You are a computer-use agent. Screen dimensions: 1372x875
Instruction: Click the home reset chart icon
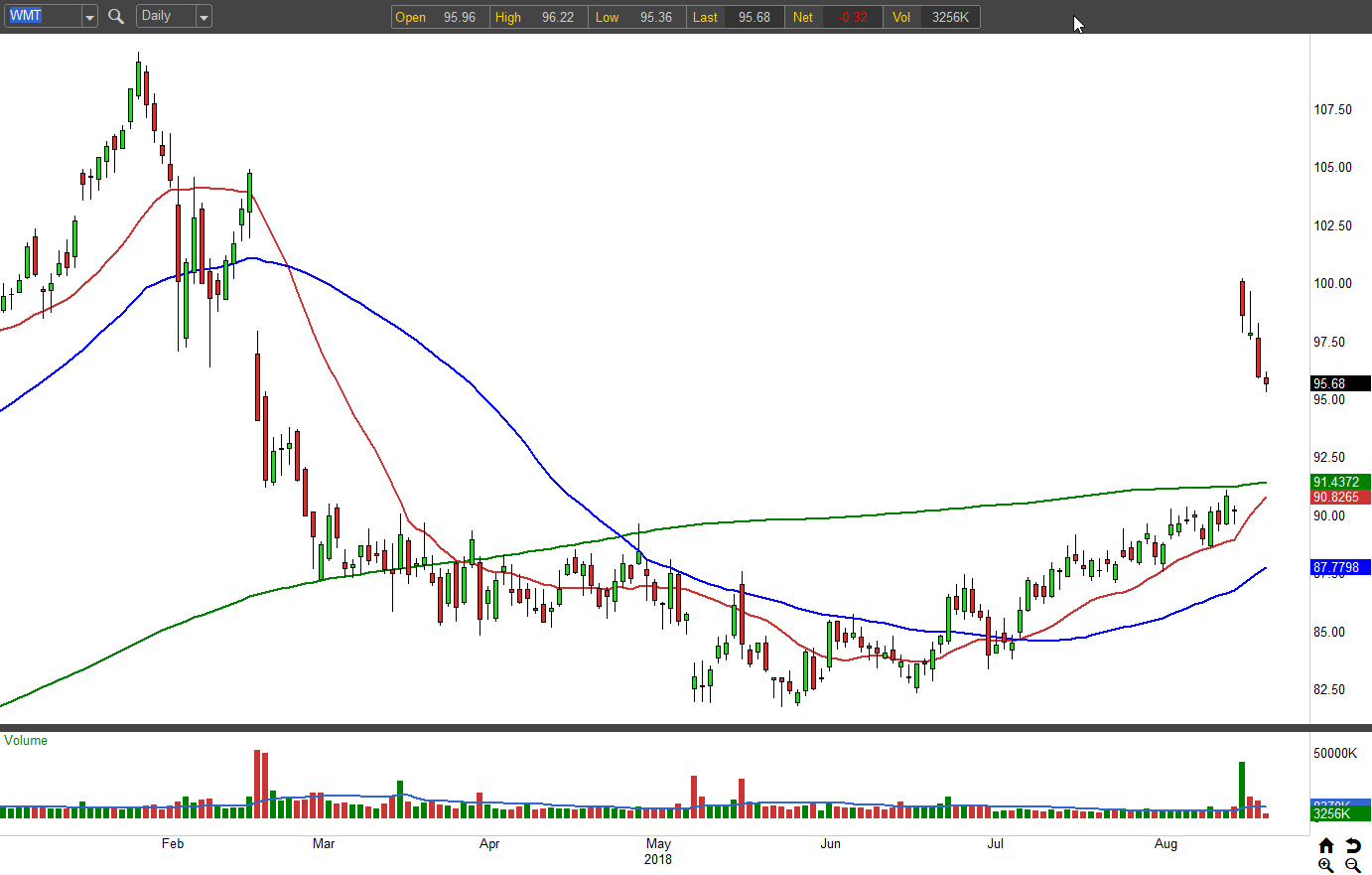(1326, 846)
